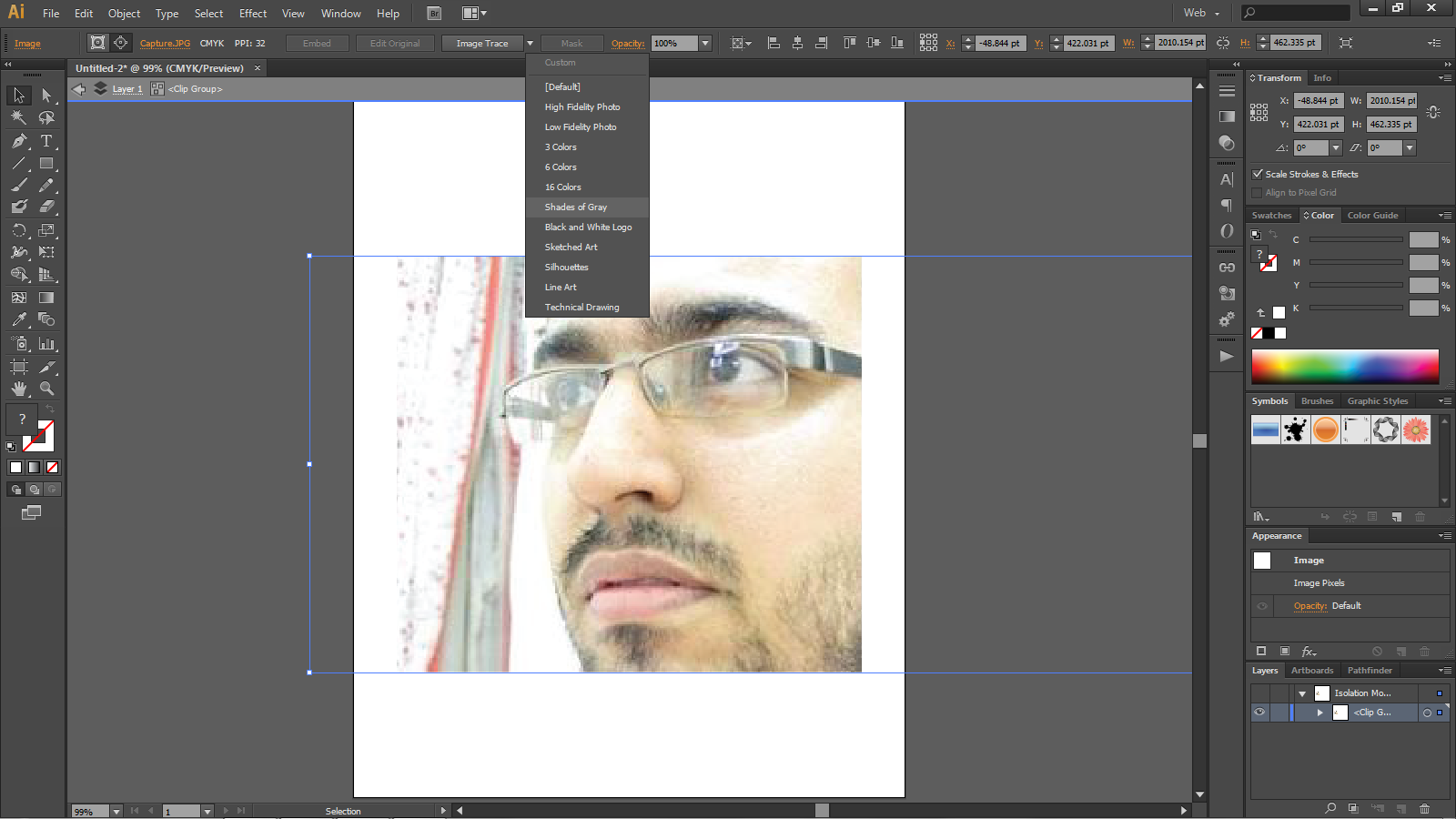Select the Scale tool
Screen dimensions: 1456x819
point(46,230)
